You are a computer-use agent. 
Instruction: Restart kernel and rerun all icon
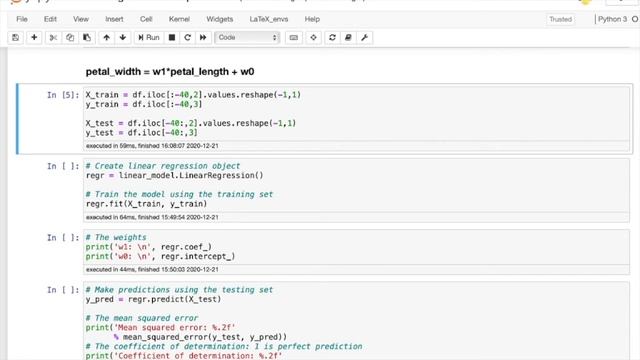point(203,38)
